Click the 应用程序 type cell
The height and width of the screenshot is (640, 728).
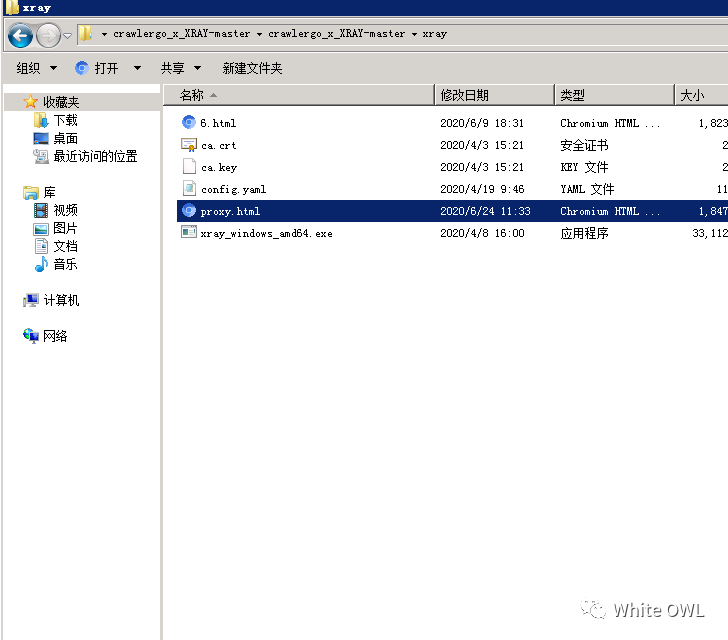coord(584,233)
